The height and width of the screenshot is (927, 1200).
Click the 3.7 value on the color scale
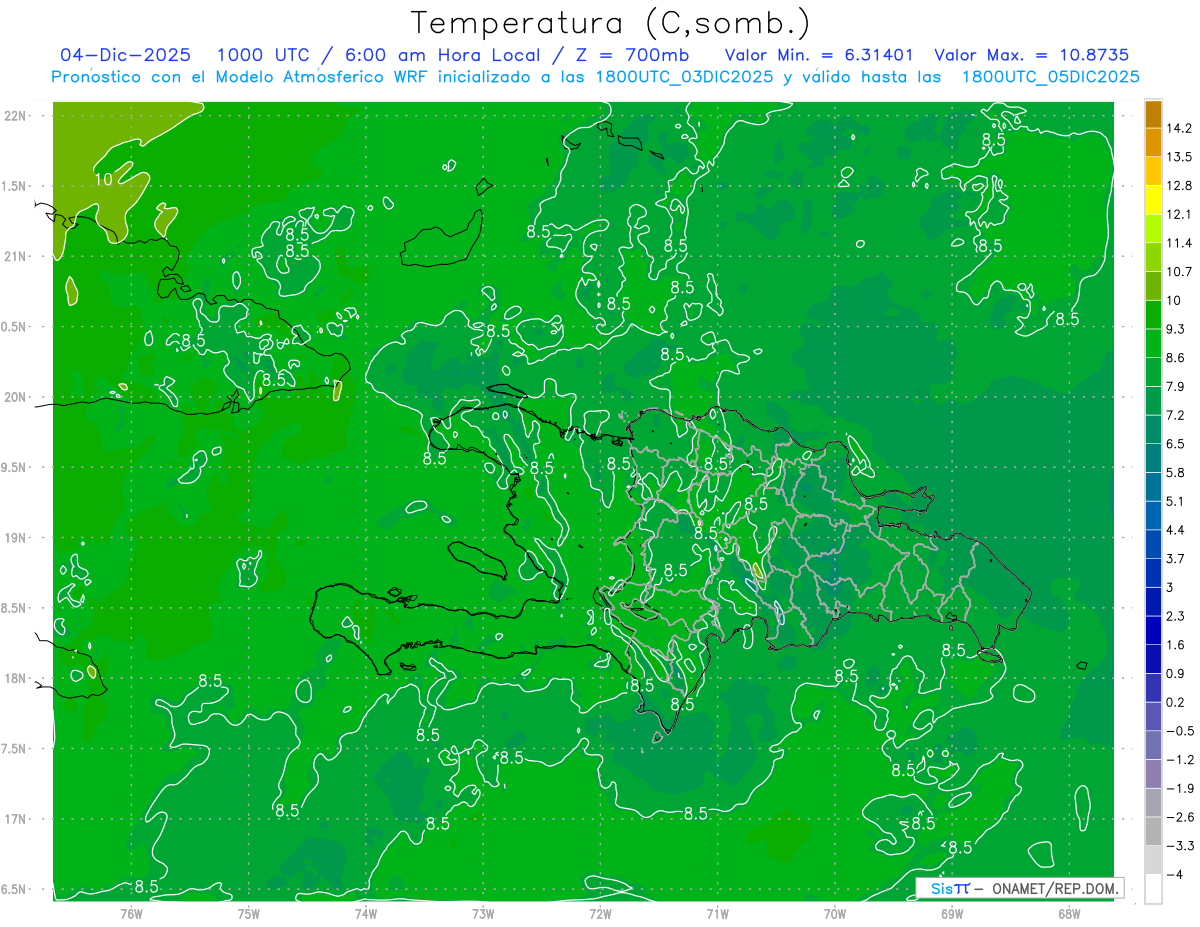pos(1175,558)
